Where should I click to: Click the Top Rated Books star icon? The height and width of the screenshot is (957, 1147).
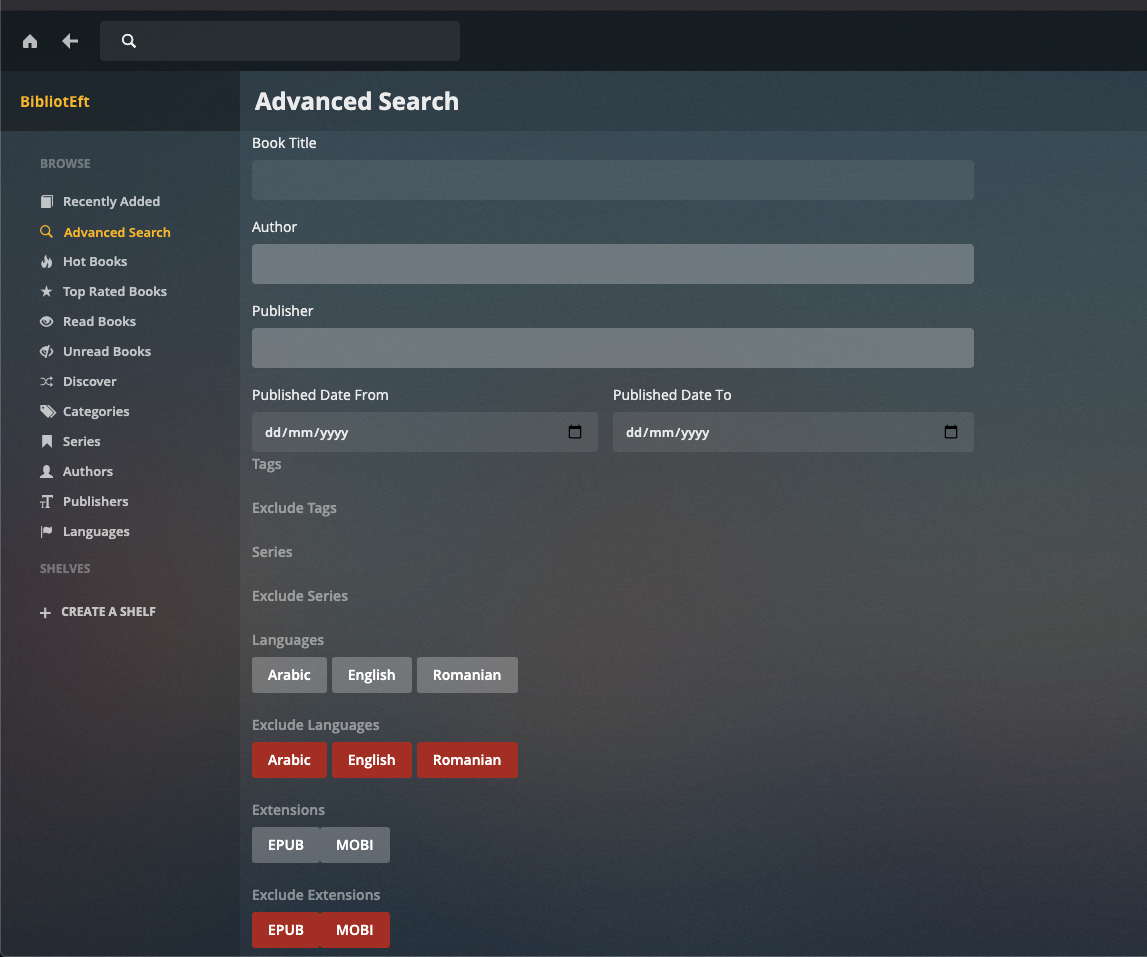[x=47, y=291]
